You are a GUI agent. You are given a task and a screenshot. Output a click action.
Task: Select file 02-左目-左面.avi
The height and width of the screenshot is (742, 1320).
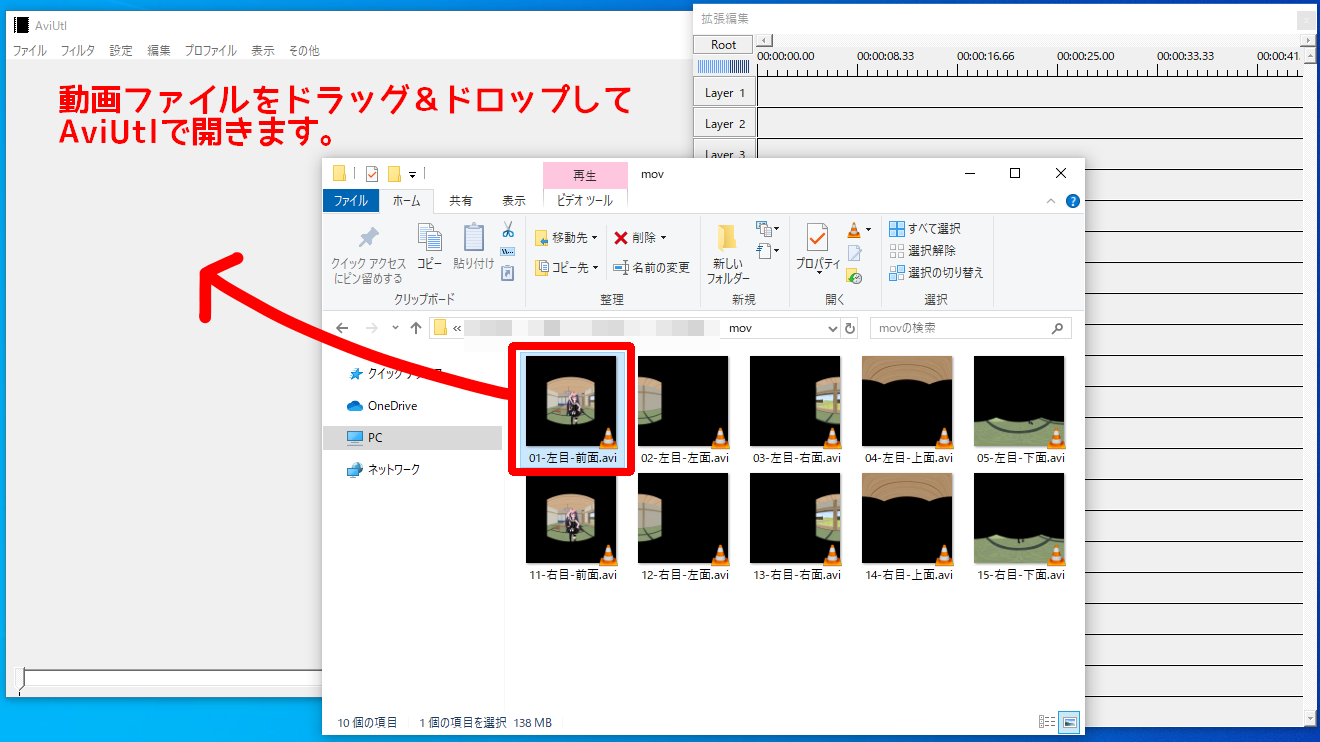685,411
